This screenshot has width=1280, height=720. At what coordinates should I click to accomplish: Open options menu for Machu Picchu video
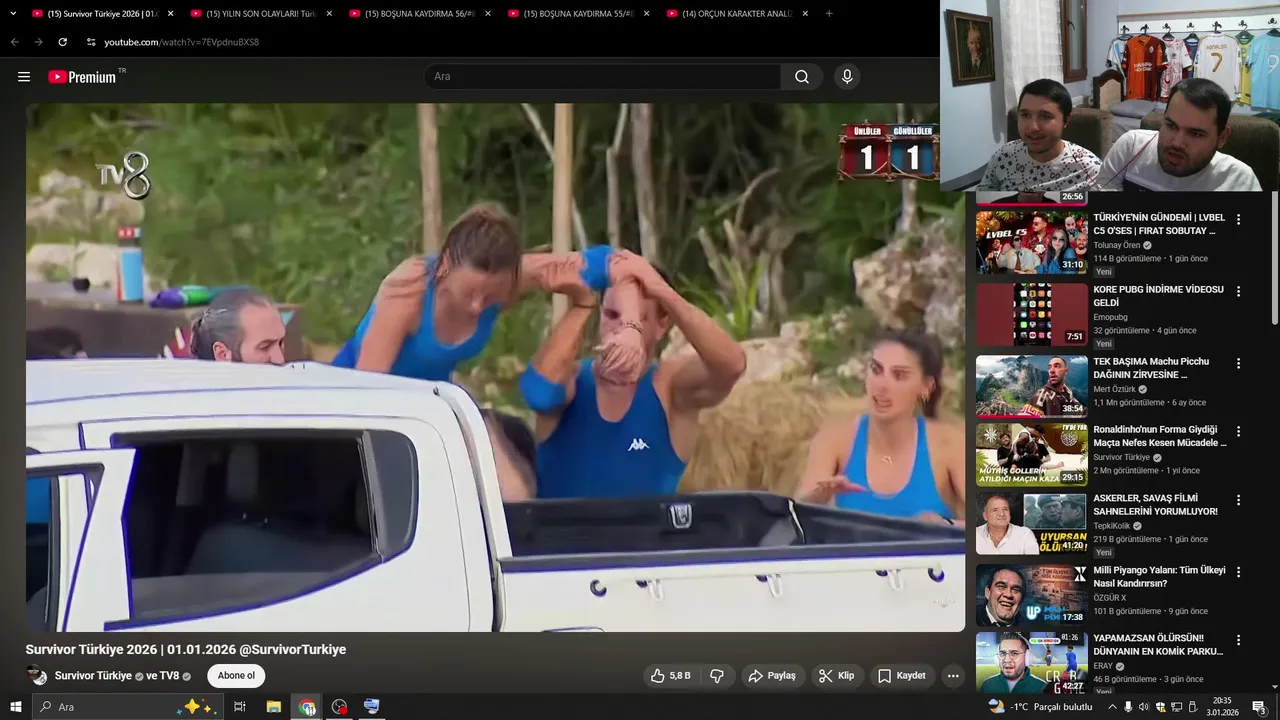click(1238, 363)
